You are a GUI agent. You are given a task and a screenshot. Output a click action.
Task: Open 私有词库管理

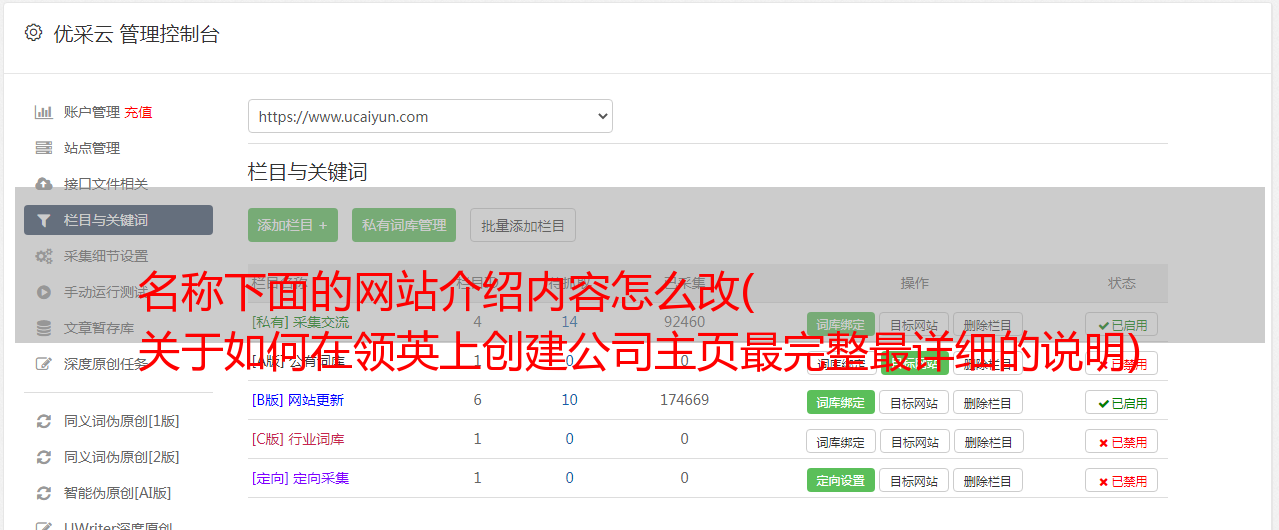click(404, 225)
